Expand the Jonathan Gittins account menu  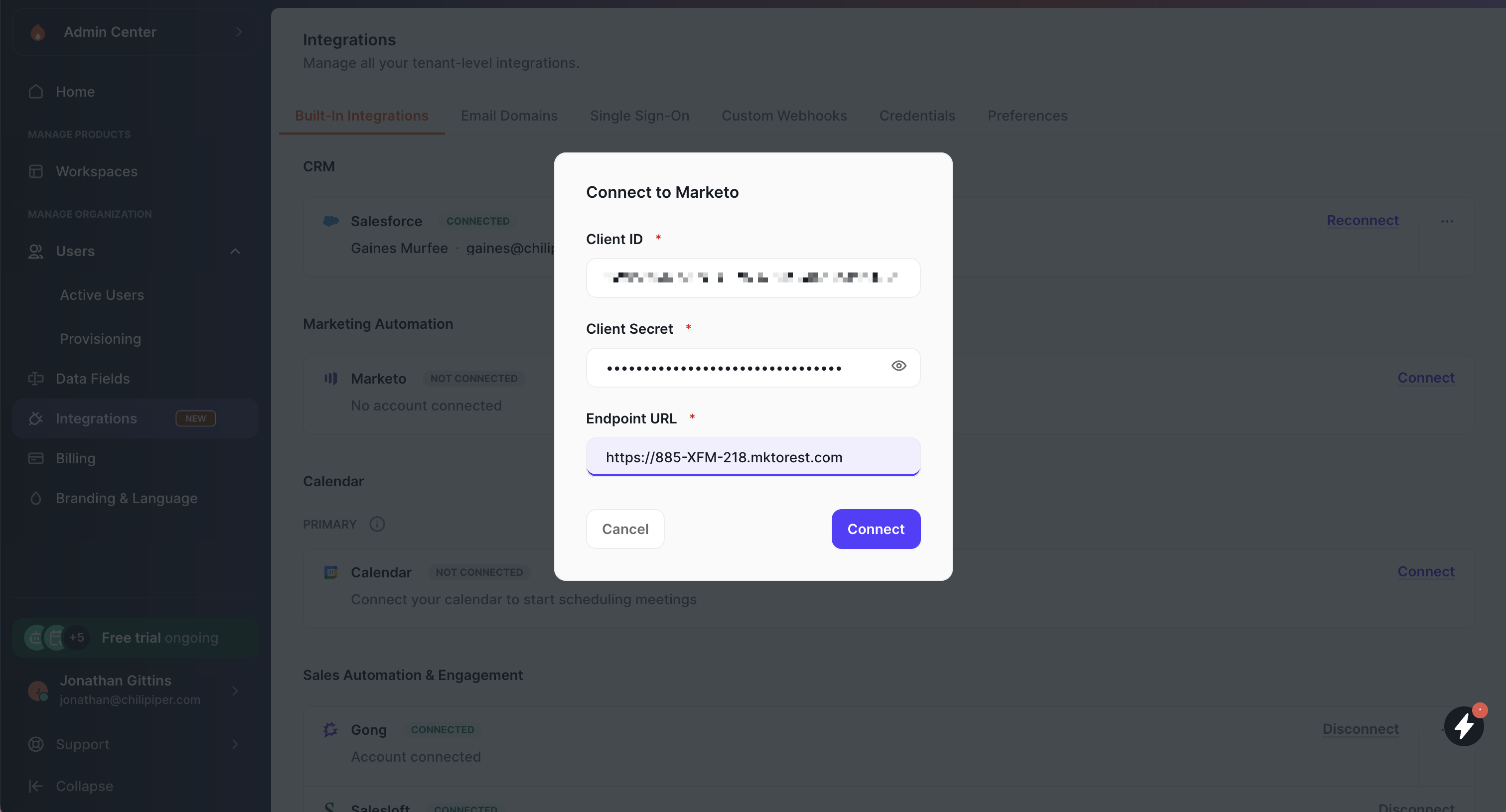pos(235,690)
